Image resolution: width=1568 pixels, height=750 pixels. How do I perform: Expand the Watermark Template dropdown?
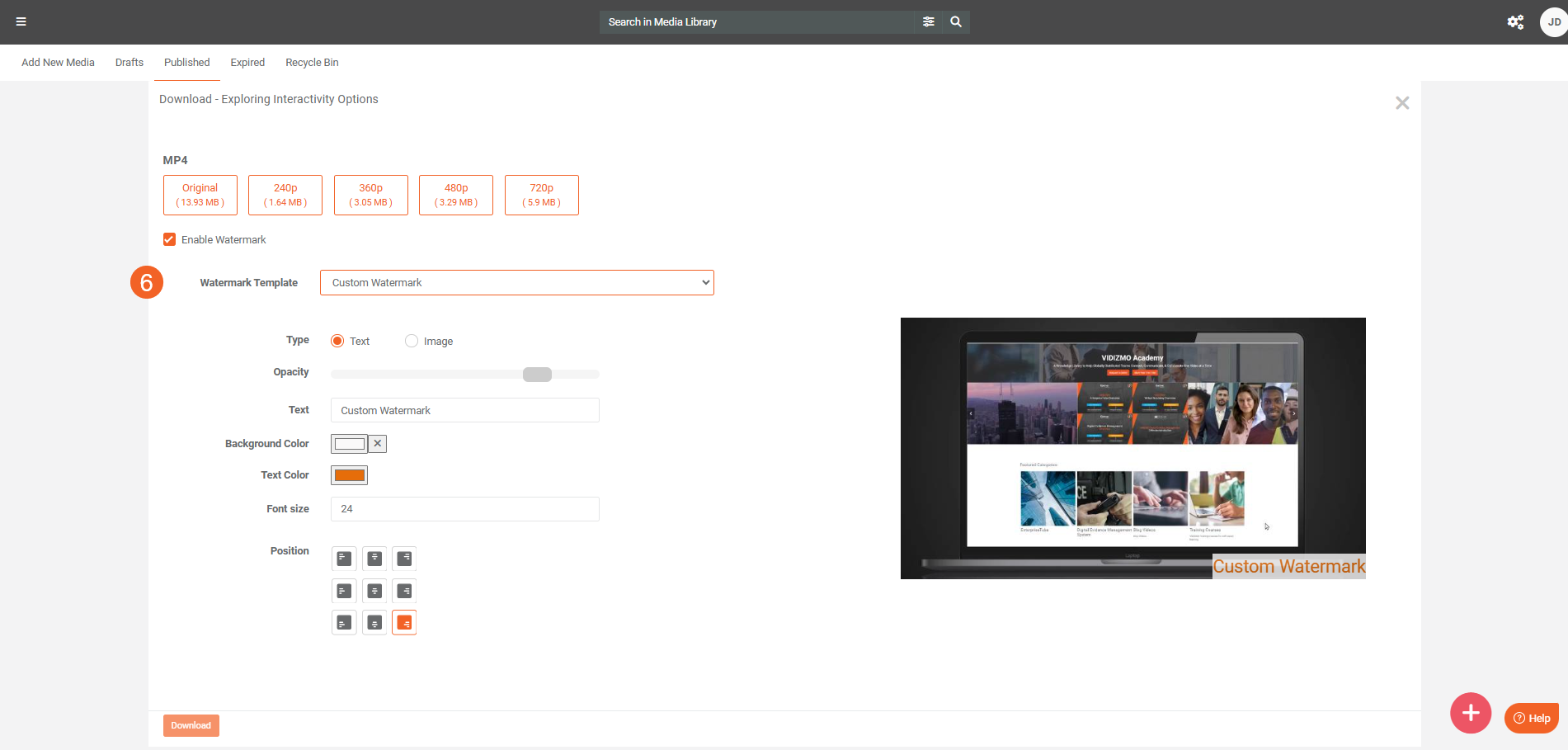516,282
